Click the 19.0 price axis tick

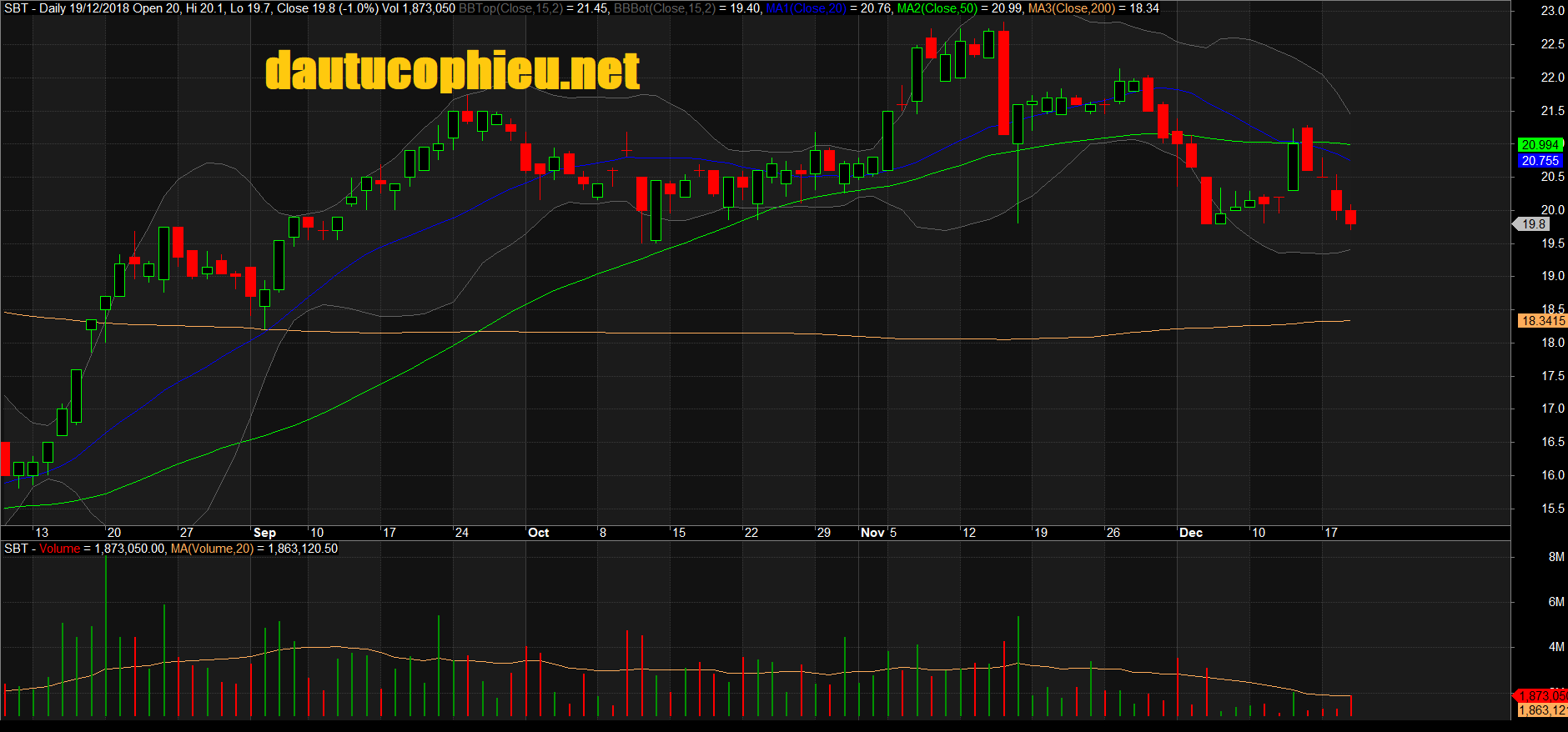[x=1552, y=276]
